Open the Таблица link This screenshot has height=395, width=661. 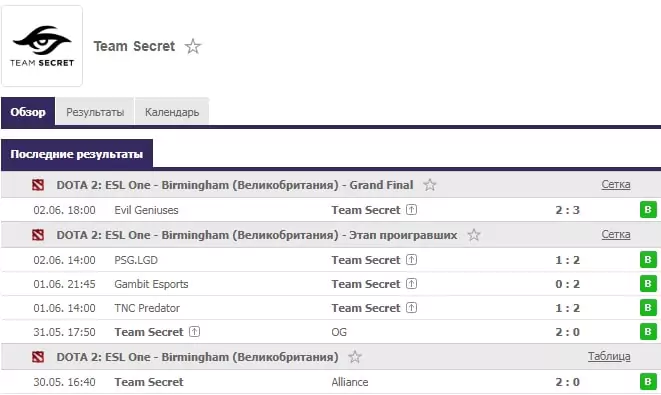[x=609, y=357]
